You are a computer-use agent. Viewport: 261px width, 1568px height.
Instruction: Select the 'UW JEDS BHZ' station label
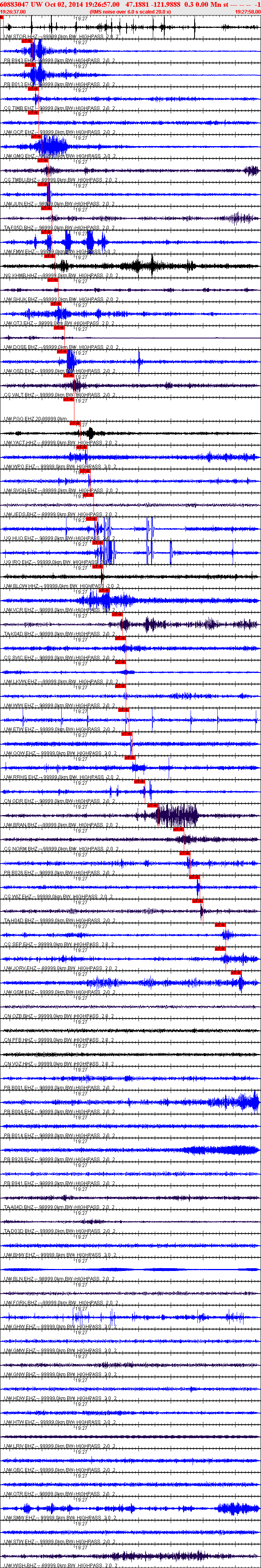coord(21,514)
